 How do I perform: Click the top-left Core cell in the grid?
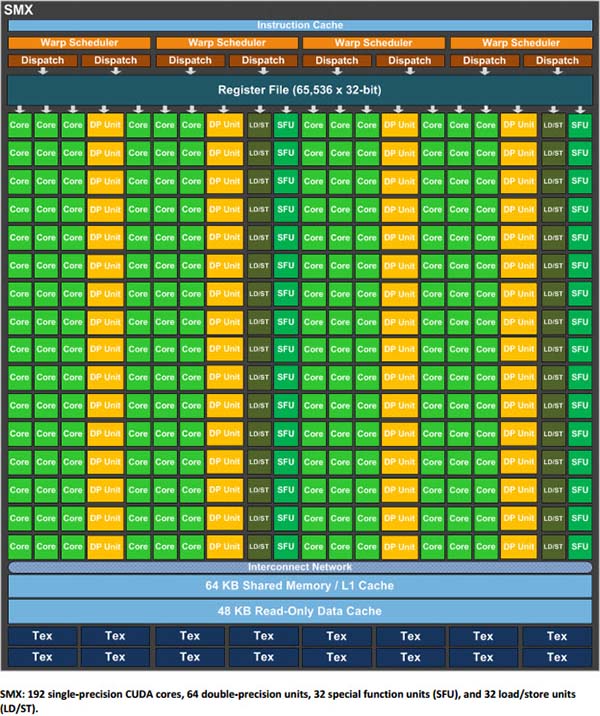pos(20,125)
